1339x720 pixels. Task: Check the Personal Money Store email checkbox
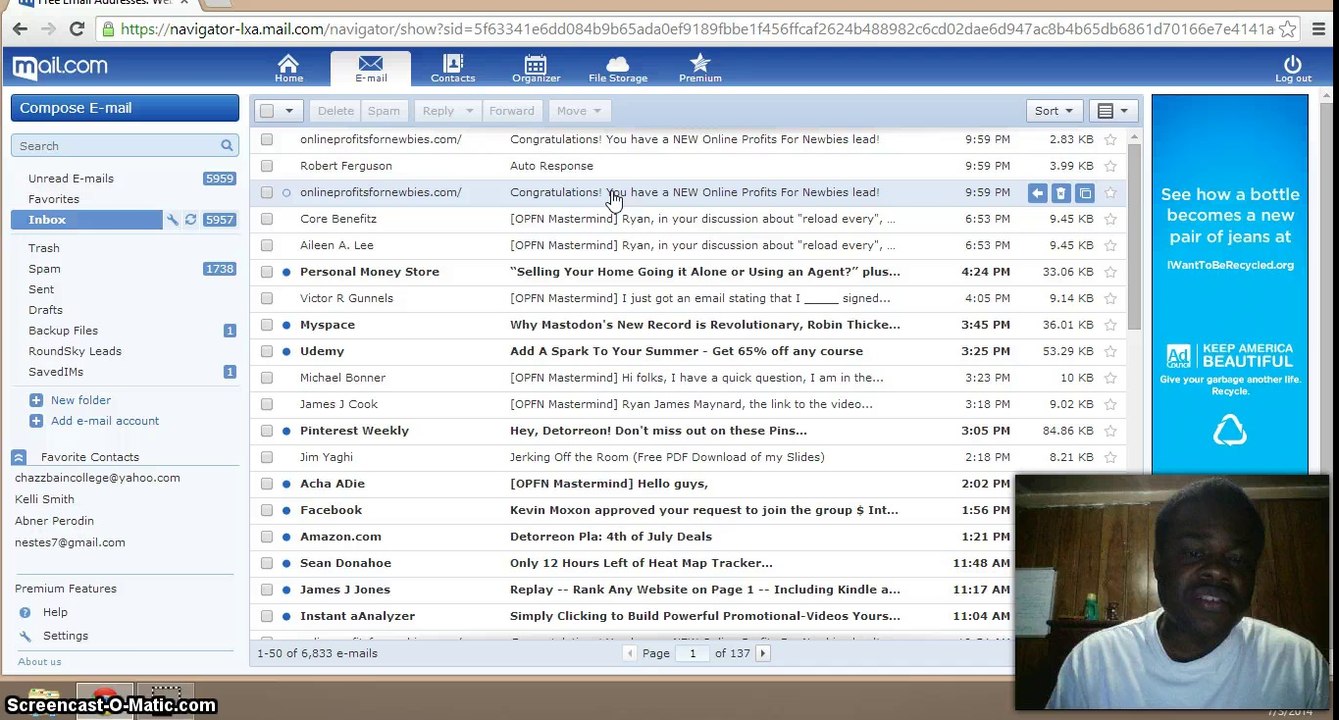click(x=267, y=272)
